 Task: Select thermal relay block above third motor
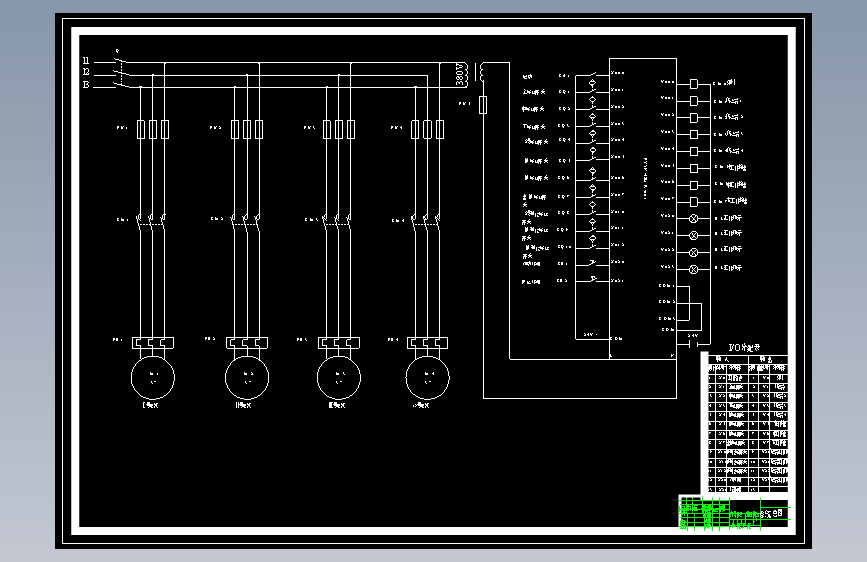(338, 343)
